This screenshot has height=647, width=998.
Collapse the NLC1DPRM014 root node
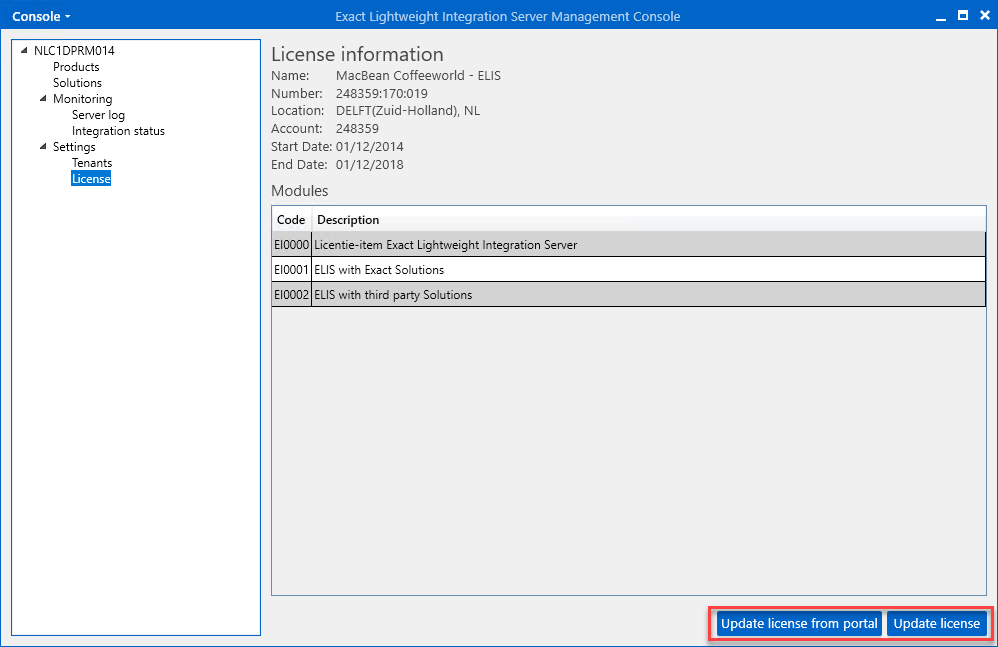[24, 51]
